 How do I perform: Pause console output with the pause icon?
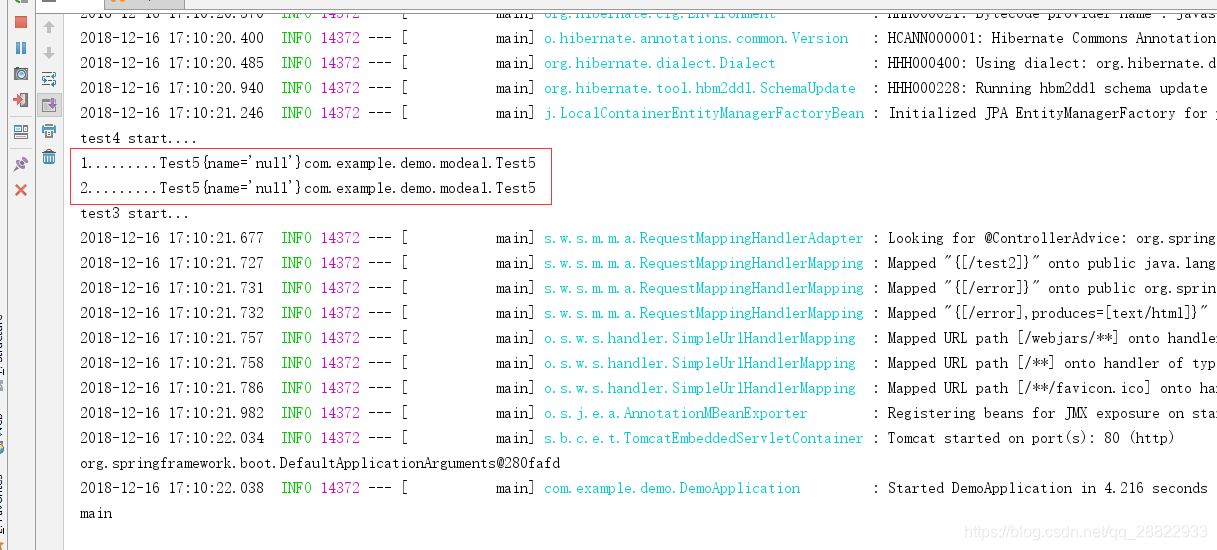click(21, 48)
